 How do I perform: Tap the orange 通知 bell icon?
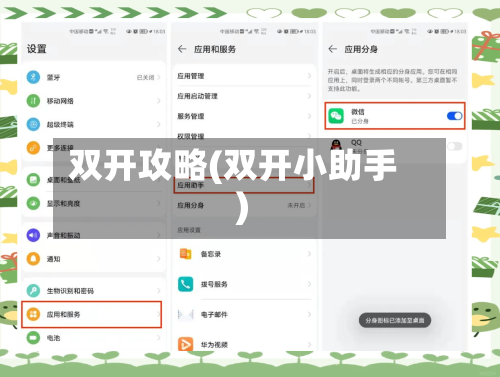click(33, 259)
